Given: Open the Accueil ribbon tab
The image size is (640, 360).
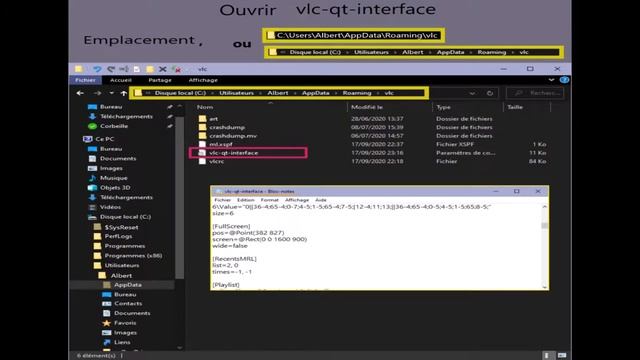Looking at the screenshot, I should (121, 80).
